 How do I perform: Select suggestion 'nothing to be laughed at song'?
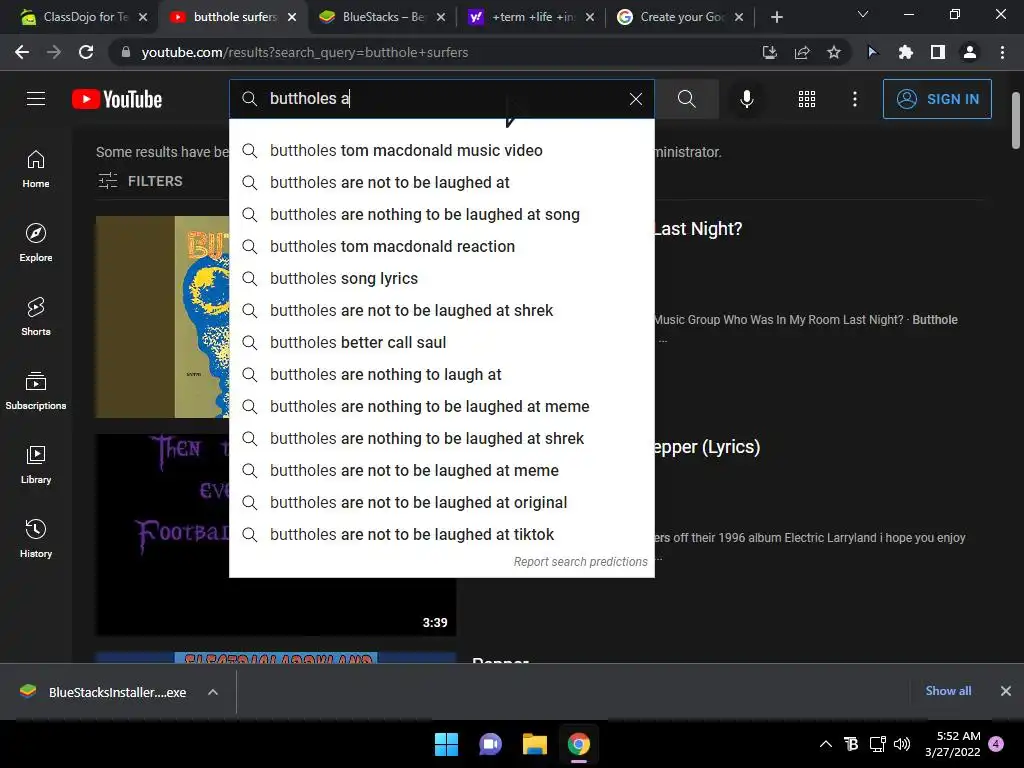click(x=442, y=214)
